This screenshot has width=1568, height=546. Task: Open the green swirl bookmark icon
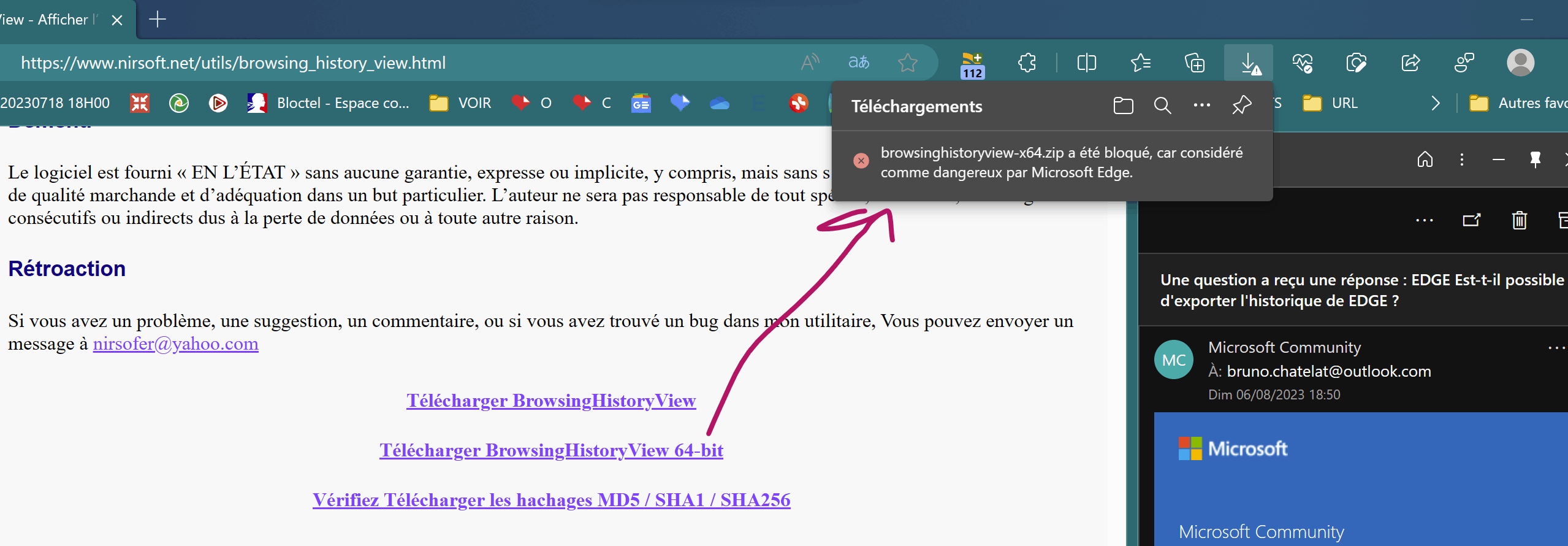pos(178,103)
